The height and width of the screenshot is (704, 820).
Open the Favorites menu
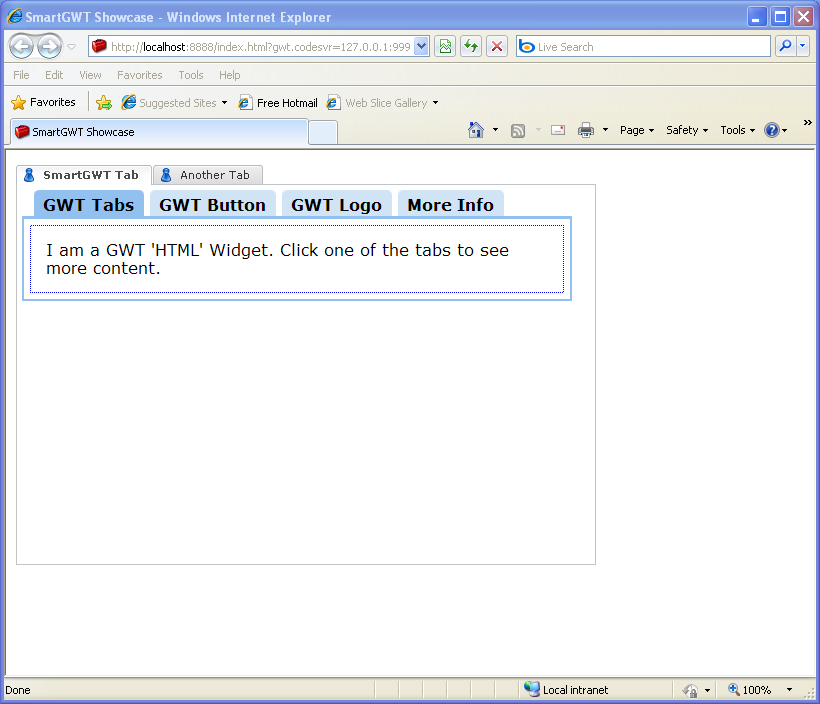[140, 75]
